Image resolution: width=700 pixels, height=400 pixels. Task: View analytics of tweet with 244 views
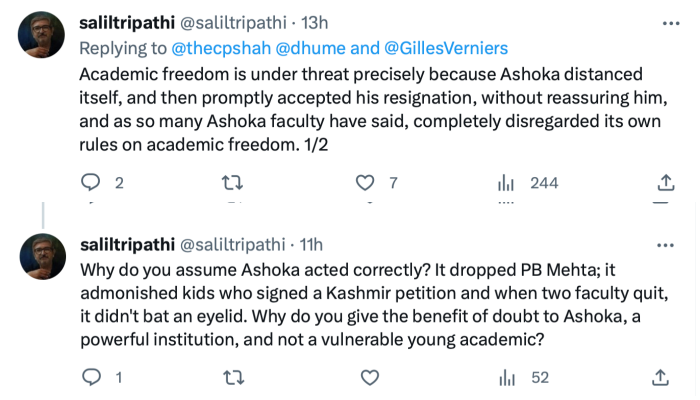click(506, 183)
